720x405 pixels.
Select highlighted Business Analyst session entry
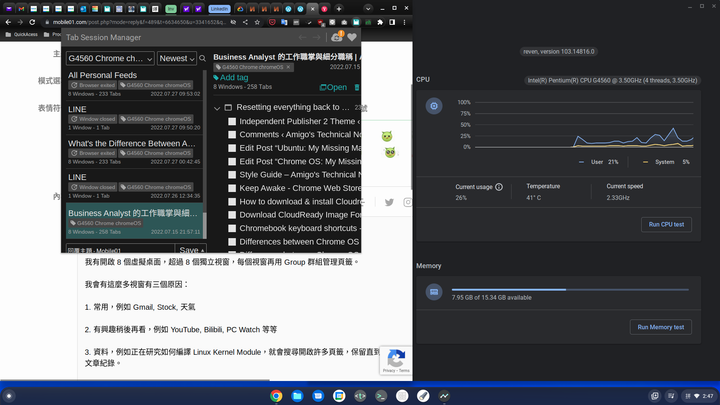tap(134, 221)
